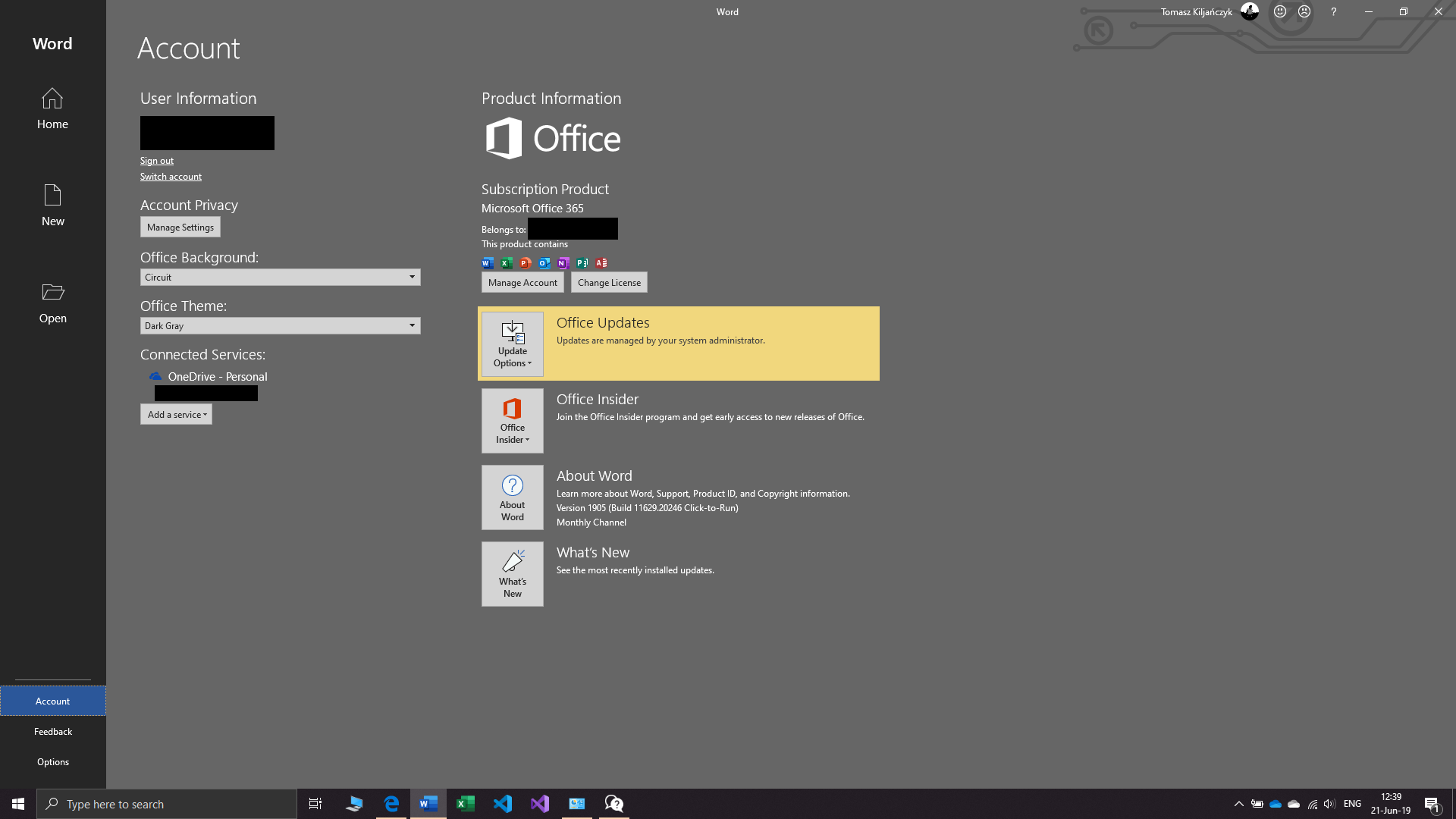Viewport: 1456px width, 819px height.
Task: Expand the Add a service menu
Action: (x=176, y=414)
